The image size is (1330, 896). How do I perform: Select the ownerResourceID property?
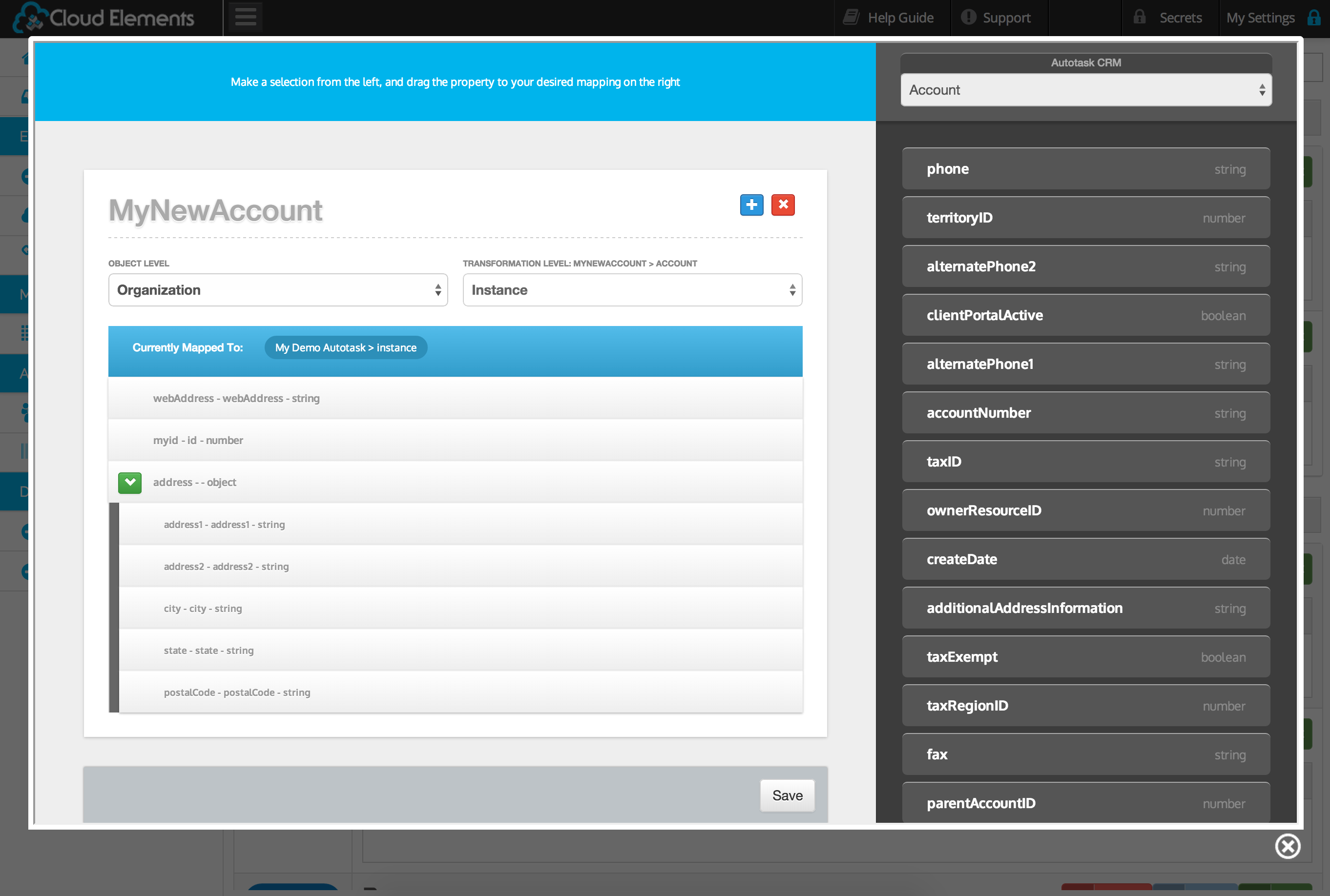(1086, 510)
